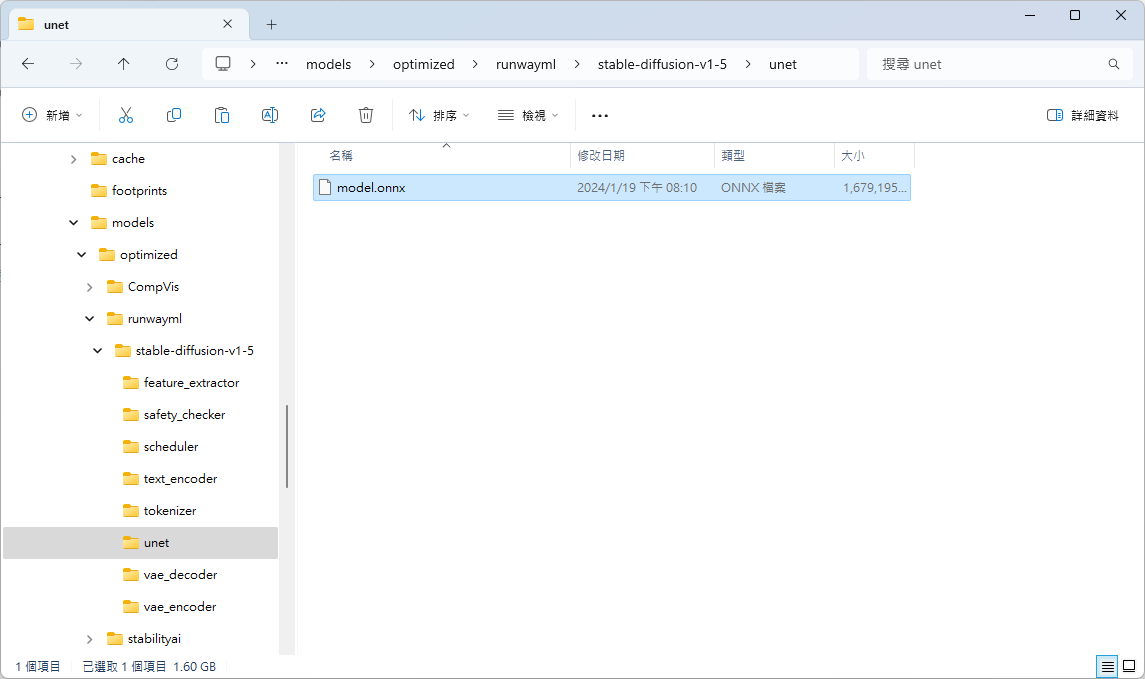The width and height of the screenshot is (1145, 679).
Task: Go up one folder level
Action: (x=123, y=64)
